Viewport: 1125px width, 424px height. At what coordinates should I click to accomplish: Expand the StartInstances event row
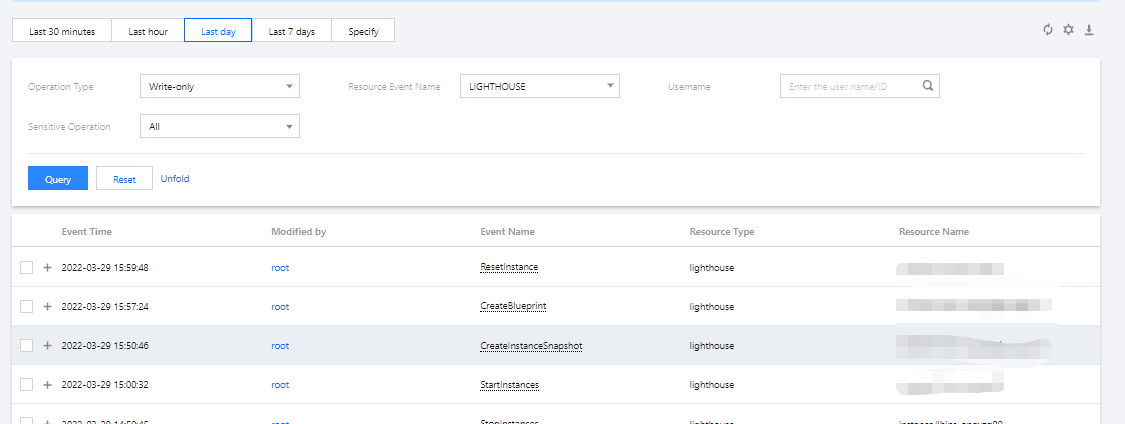coord(47,385)
